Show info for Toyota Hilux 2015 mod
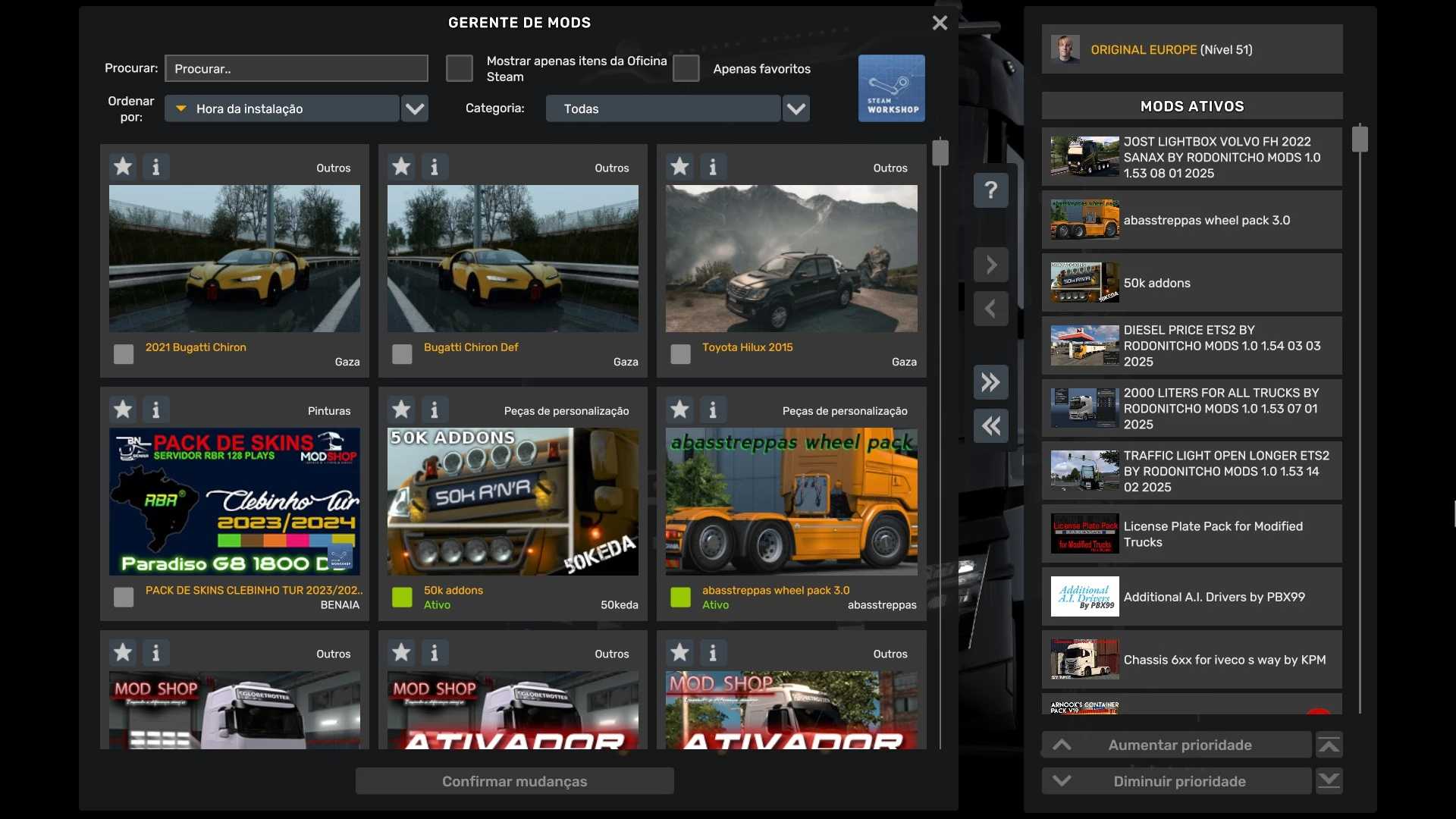Image resolution: width=1456 pixels, height=819 pixels. click(x=712, y=166)
